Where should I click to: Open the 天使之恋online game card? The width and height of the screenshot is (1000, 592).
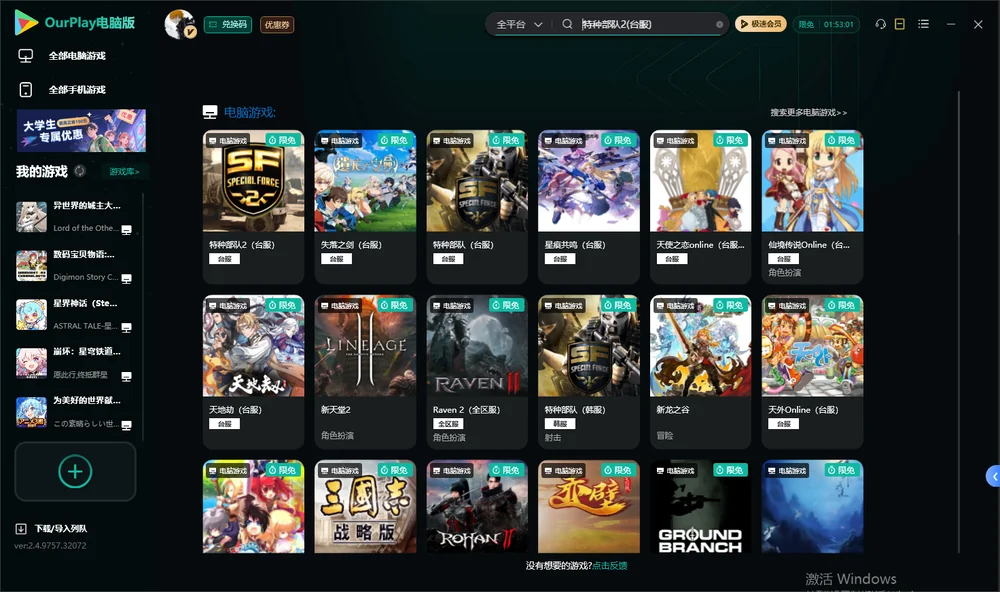coord(700,207)
